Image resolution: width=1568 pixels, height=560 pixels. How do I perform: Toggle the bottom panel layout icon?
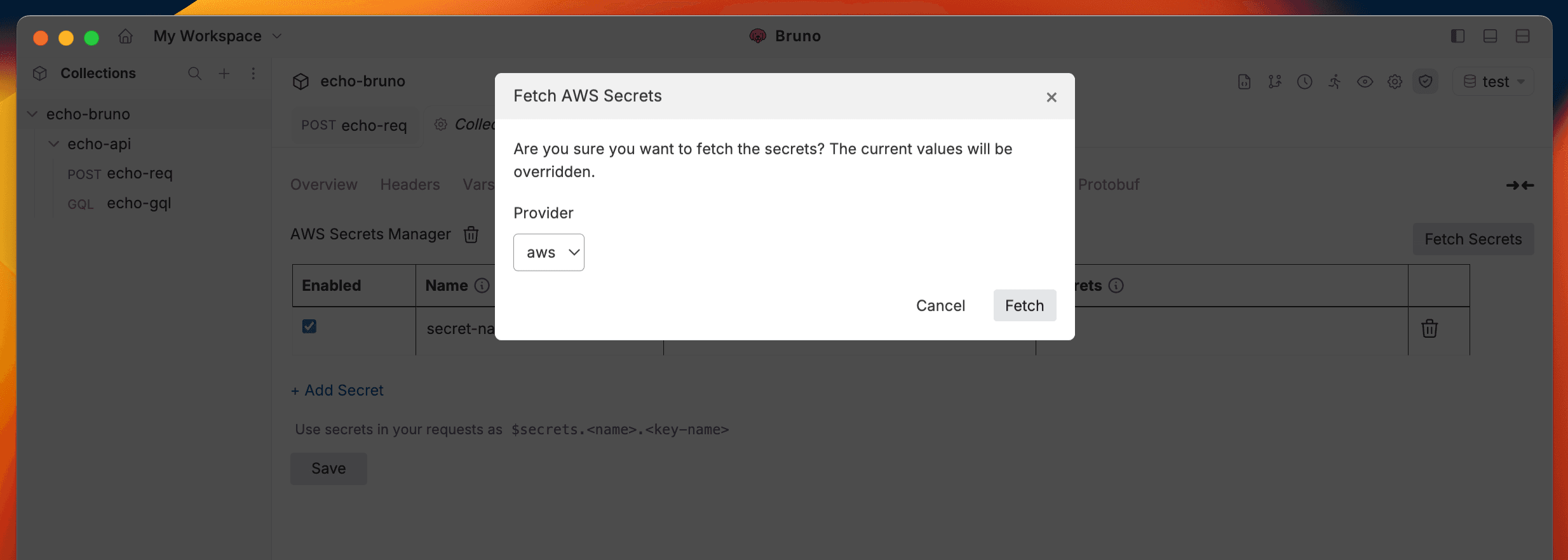tap(1490, 36)
